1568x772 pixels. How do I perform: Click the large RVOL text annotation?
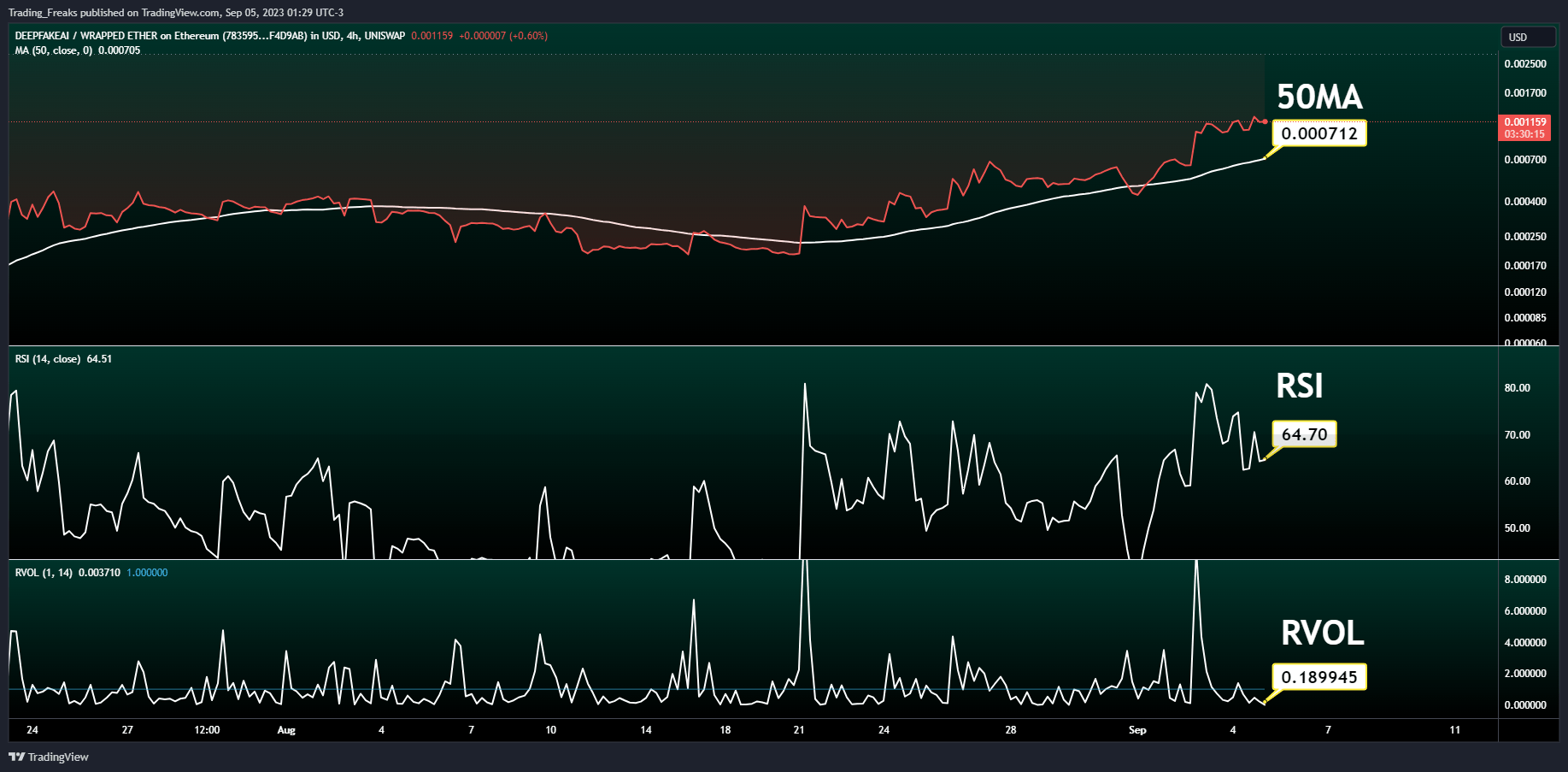pyautogui.click(x=1323, y=633)
